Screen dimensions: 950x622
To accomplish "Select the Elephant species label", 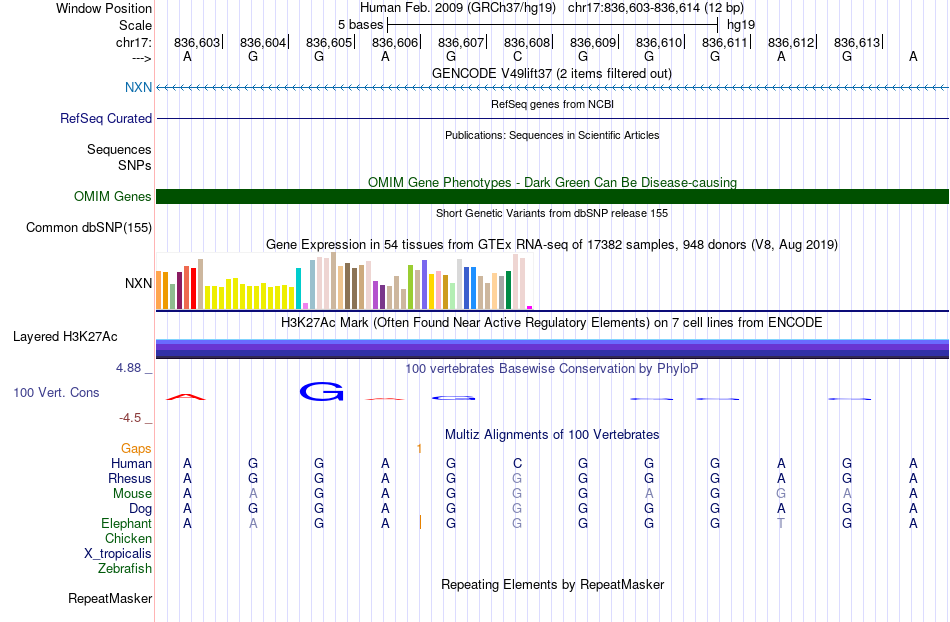I will pyautogui.click(x=126, y=523).
